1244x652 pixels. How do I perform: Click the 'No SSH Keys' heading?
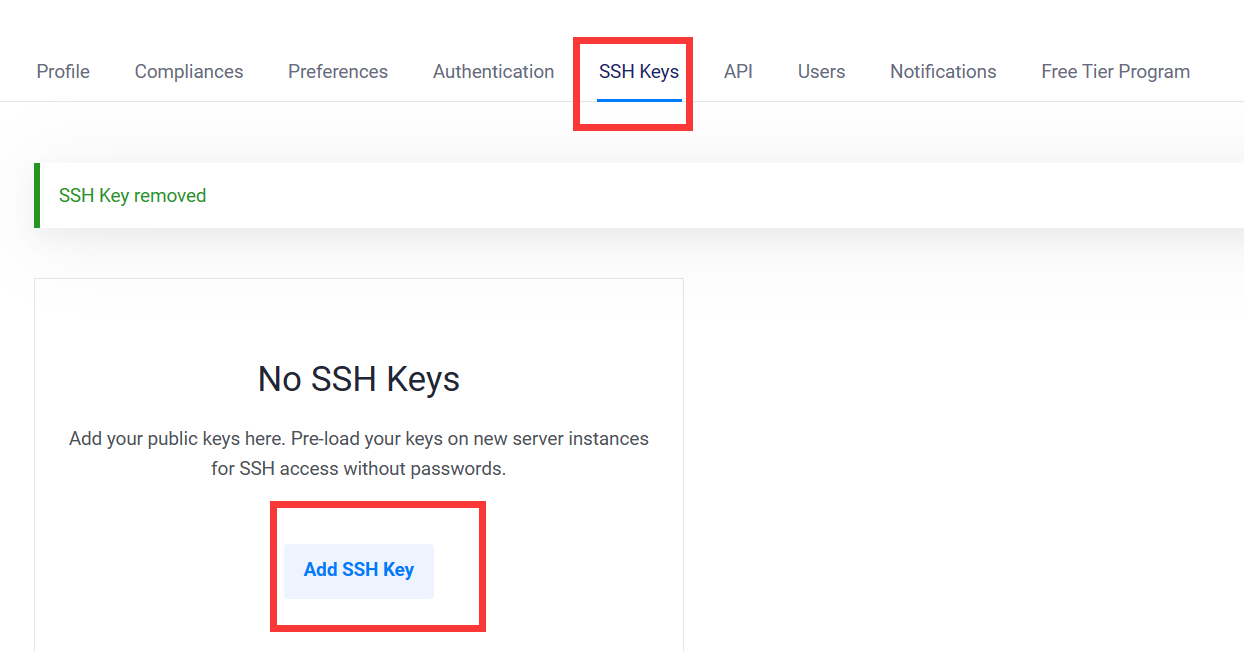point(359,380)
